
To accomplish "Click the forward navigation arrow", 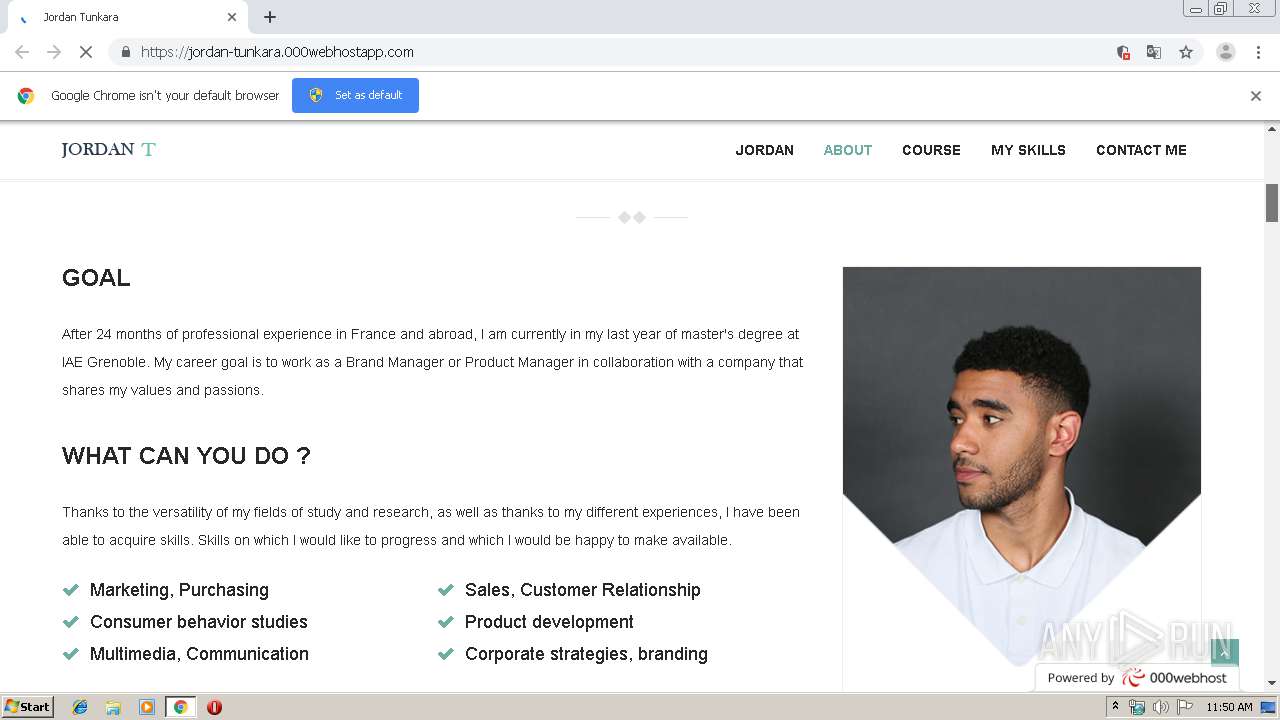I will tap(54, 52).
